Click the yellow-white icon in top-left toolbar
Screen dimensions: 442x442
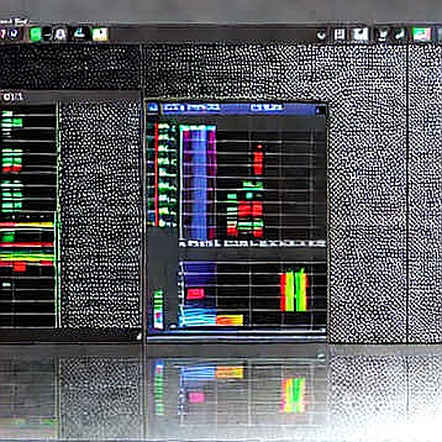(100, 34)
